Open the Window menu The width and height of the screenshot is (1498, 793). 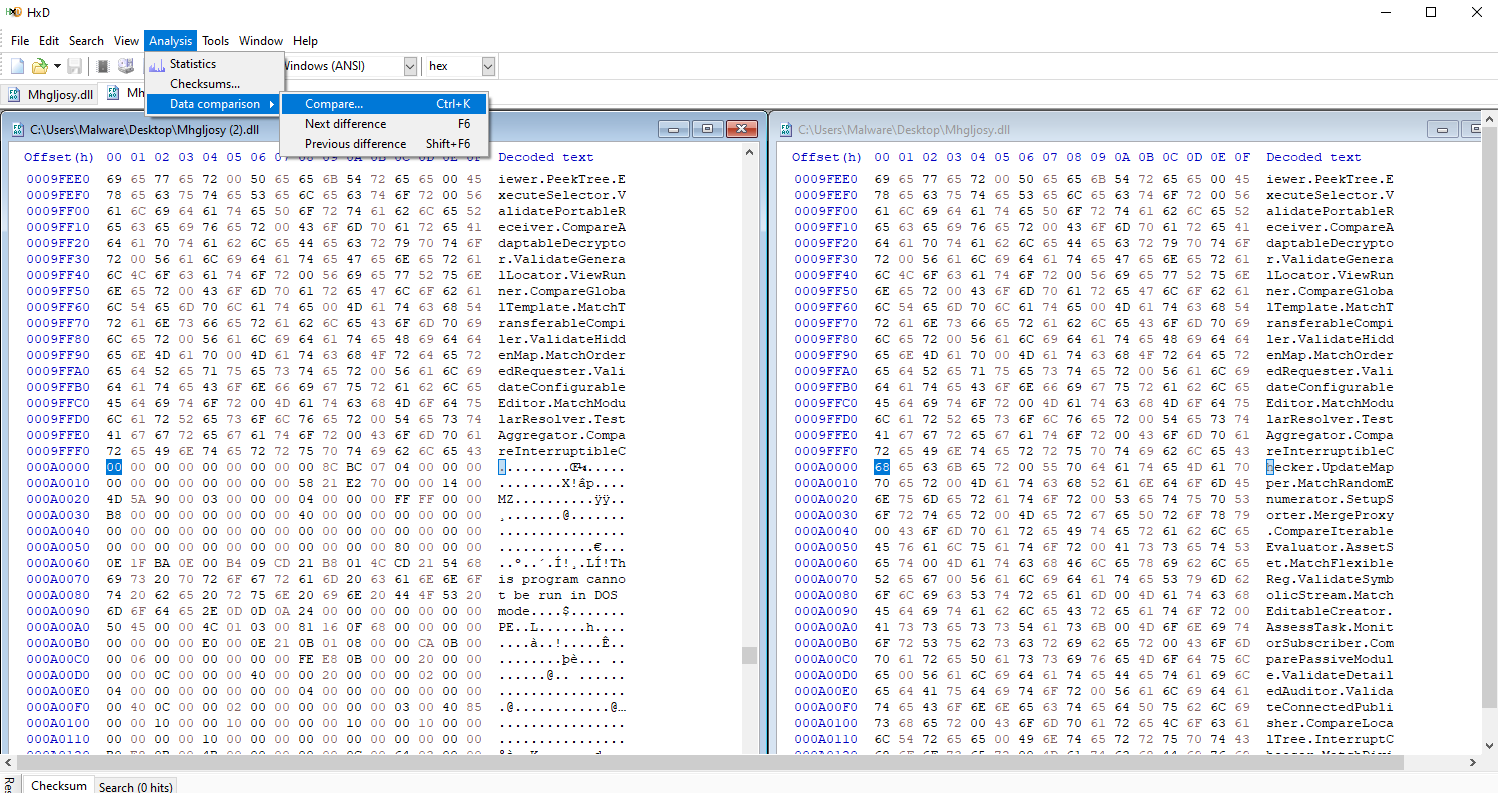[x=261, y=41]
